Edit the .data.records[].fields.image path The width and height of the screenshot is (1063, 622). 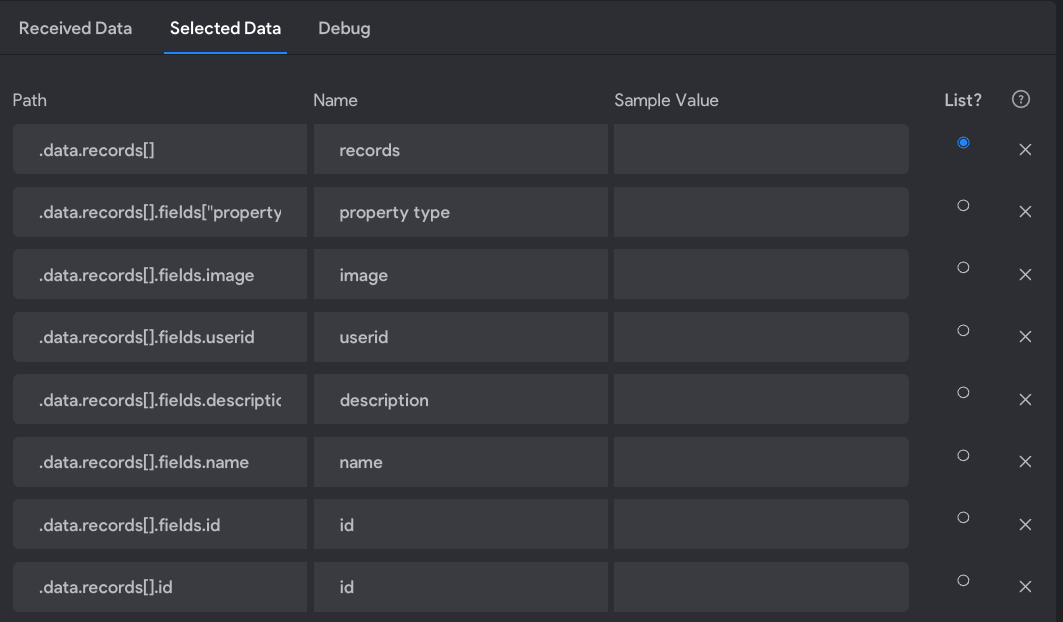tap(160, 275)
